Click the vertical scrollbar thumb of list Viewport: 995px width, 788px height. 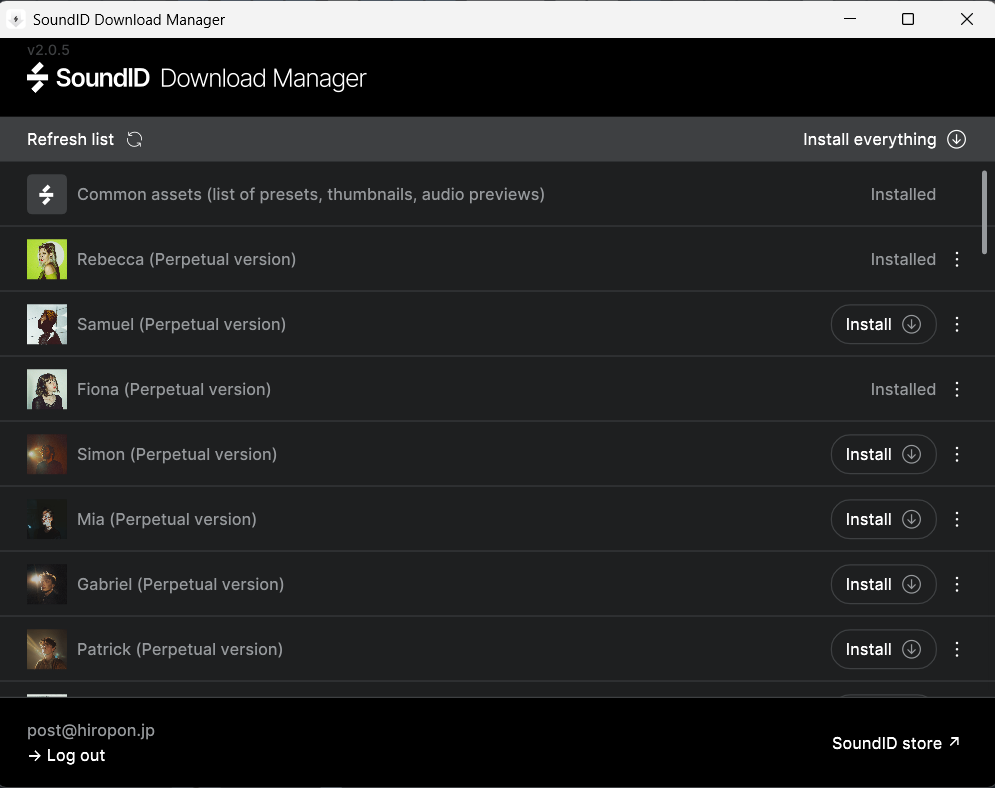pos(984,213)
